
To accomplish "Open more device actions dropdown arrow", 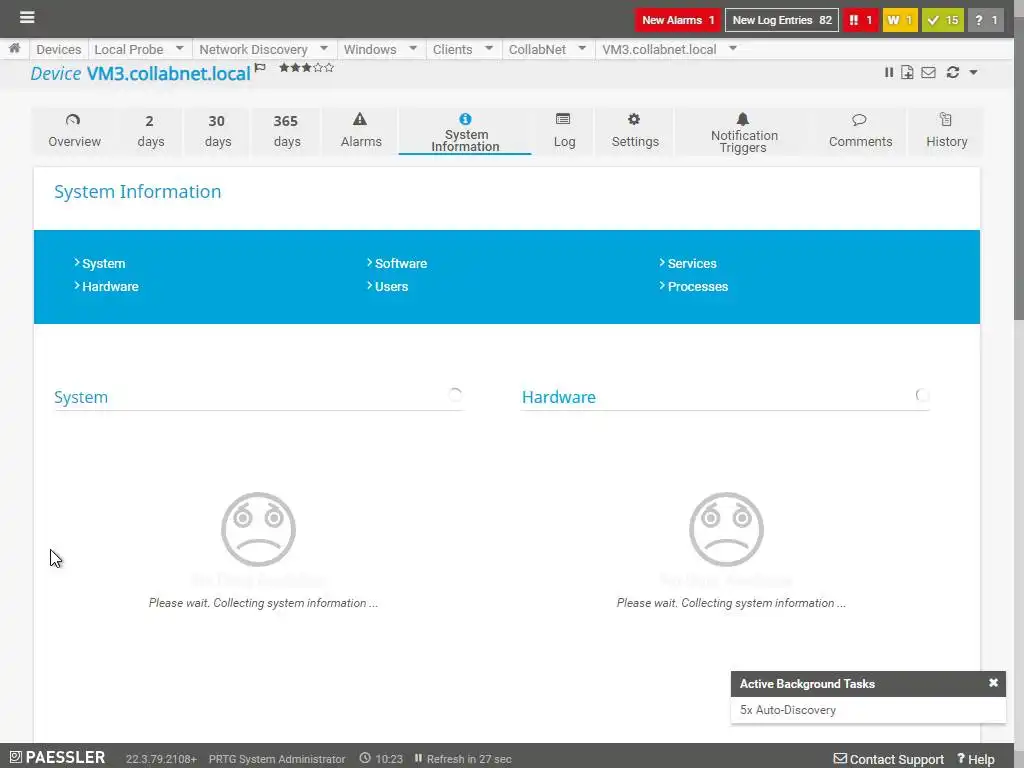I will click(974, 72).
